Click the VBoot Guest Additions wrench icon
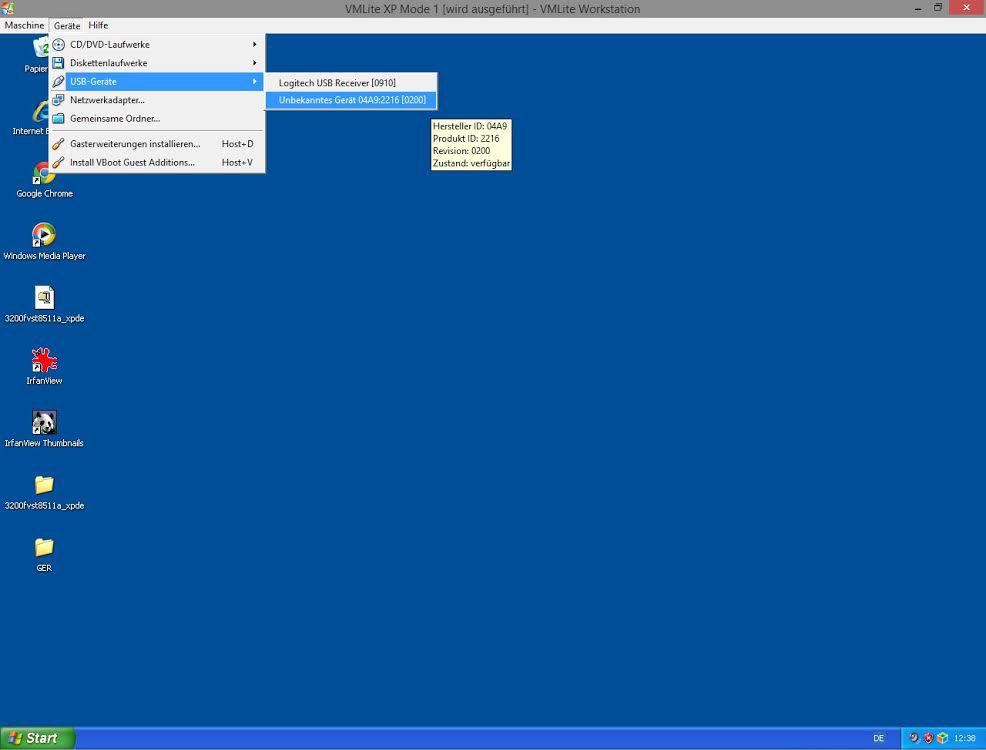 pyautogui.click(x=58, y=162)
